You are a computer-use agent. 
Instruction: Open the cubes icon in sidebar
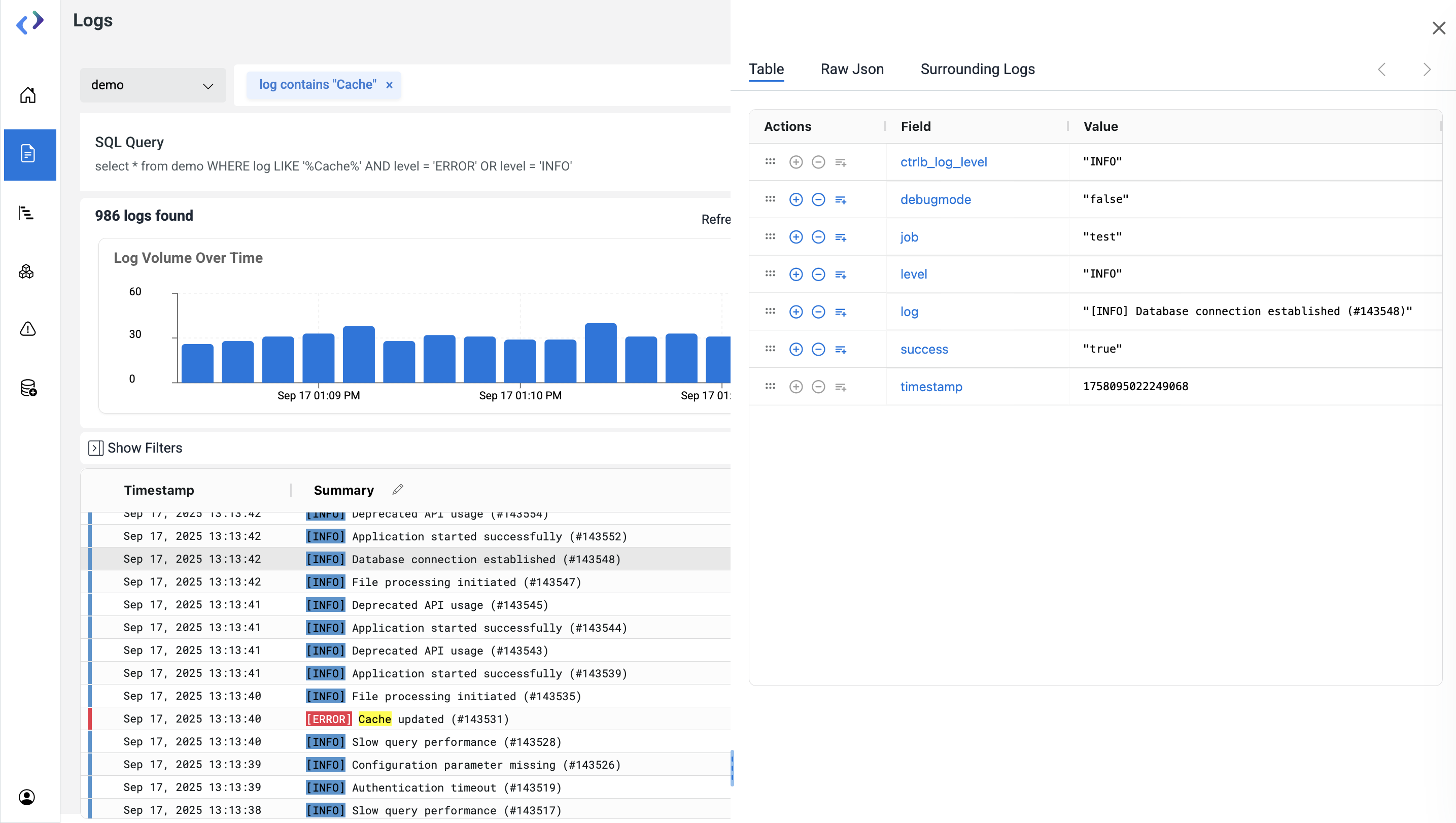pyautogui.click(x=26, y=271)
